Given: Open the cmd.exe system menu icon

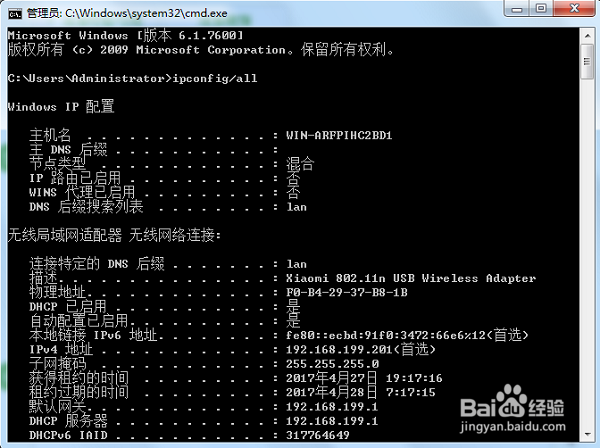Looking at the screenshot, I should click(x=15, y=14).
